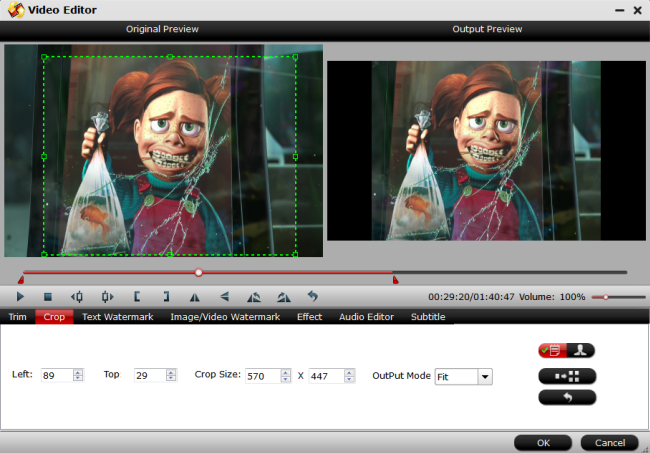Click the left-middle crop handle

pyautogui.click(x=44, y=157)
